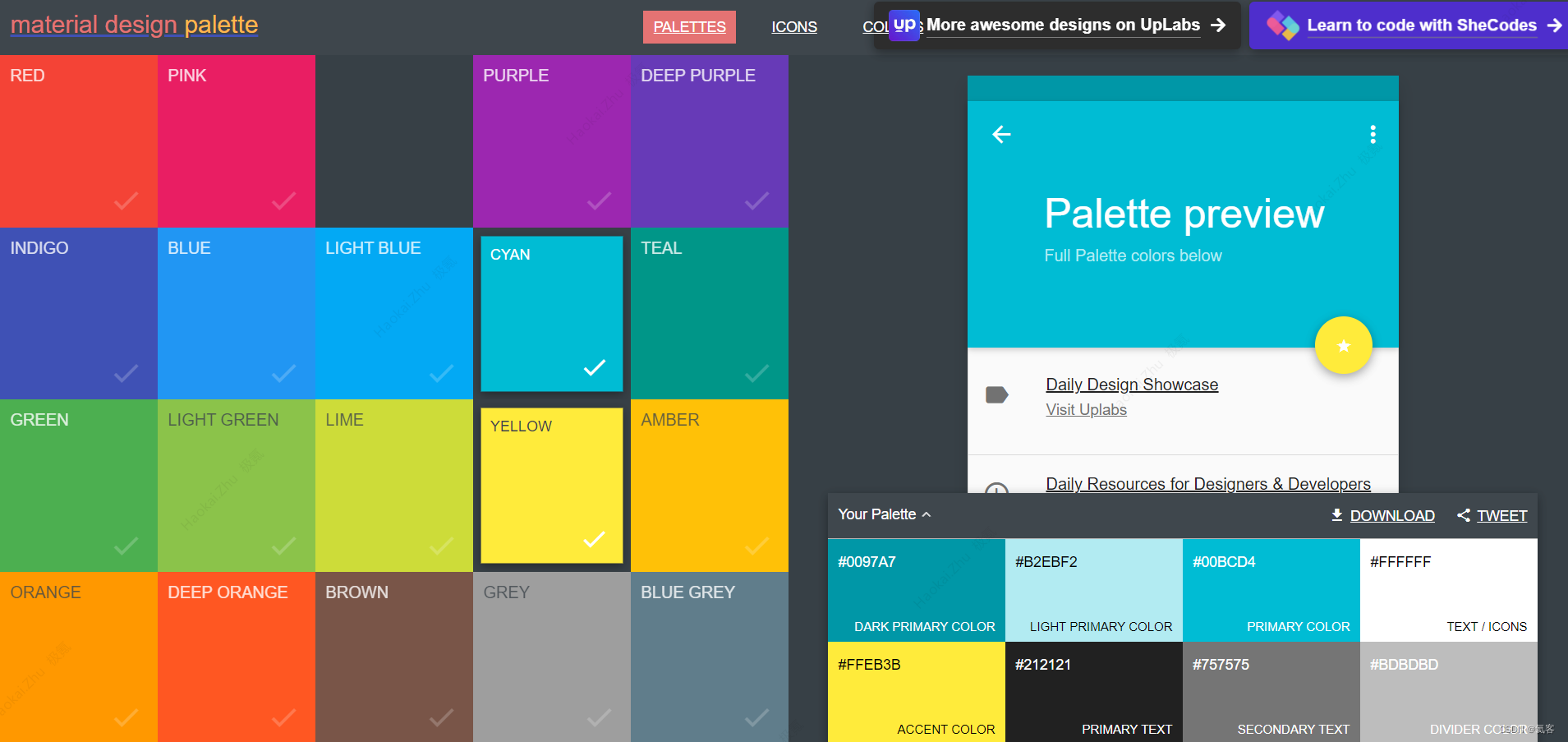Click the material design palette logo link
Viewport: 1568px width, 742px height.
[x=134, y=25]
